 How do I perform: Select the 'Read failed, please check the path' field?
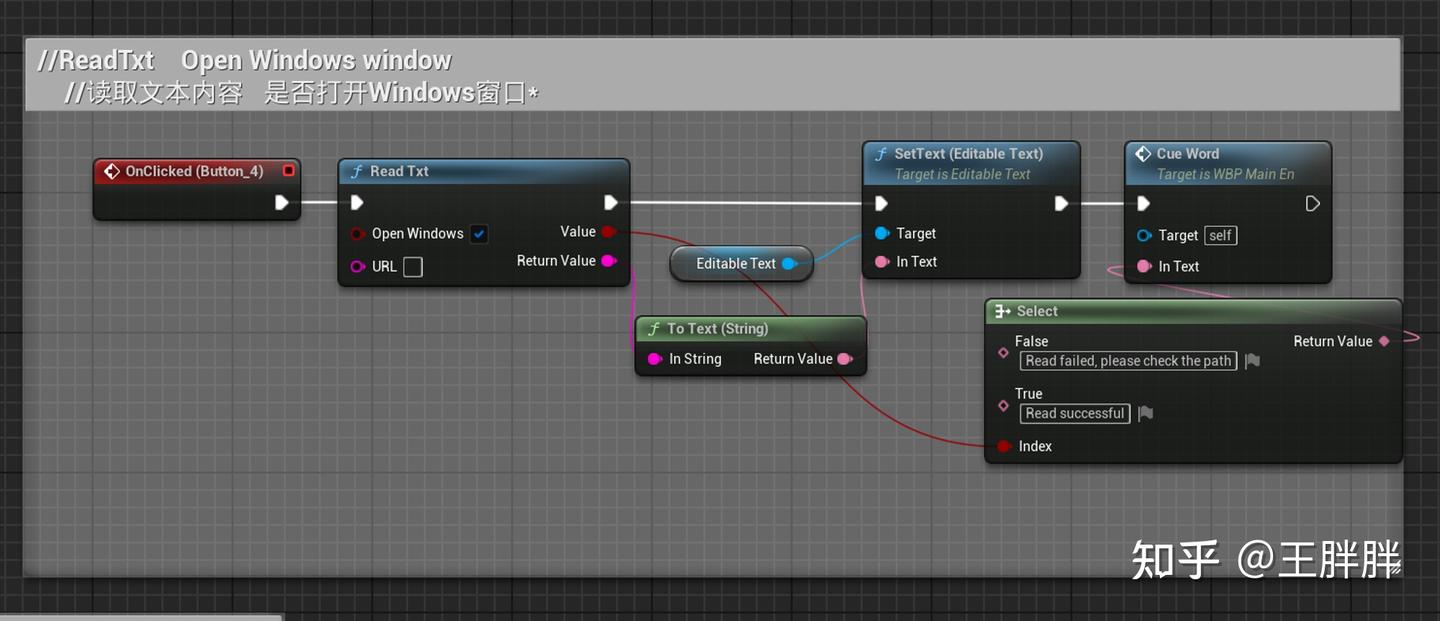click(1128, 361)
